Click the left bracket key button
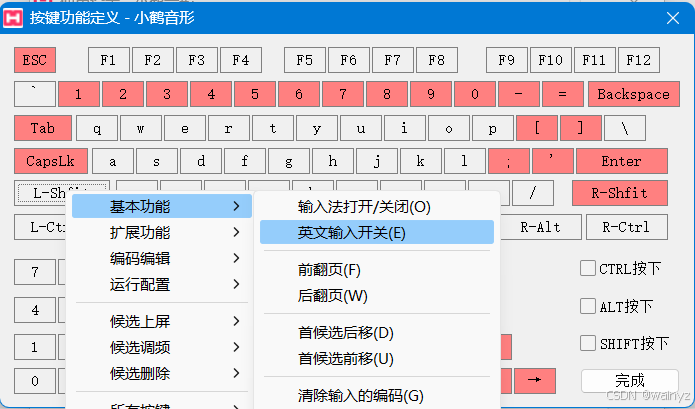 point(537,128)
